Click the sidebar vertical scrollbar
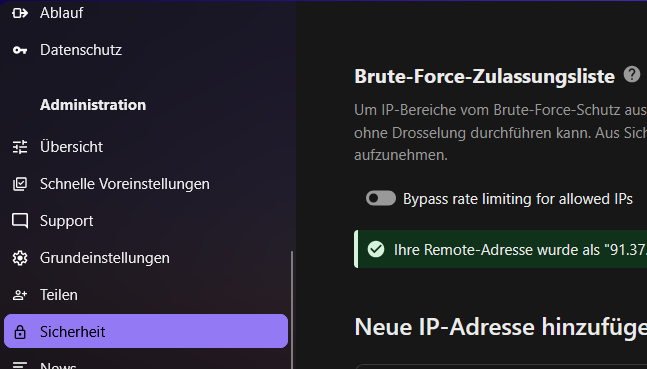 (x=292, y=310)
